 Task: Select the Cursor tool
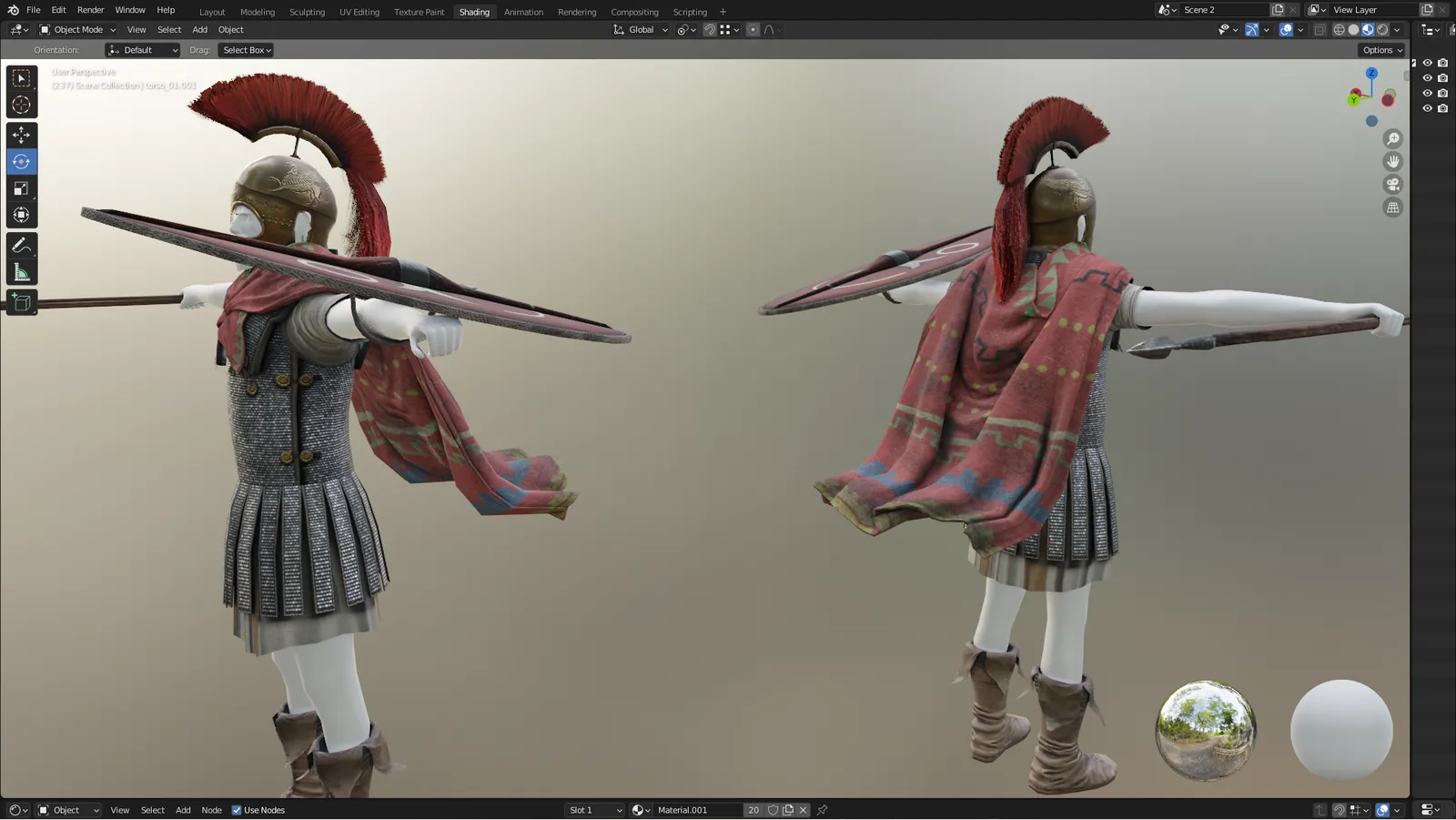21,106
